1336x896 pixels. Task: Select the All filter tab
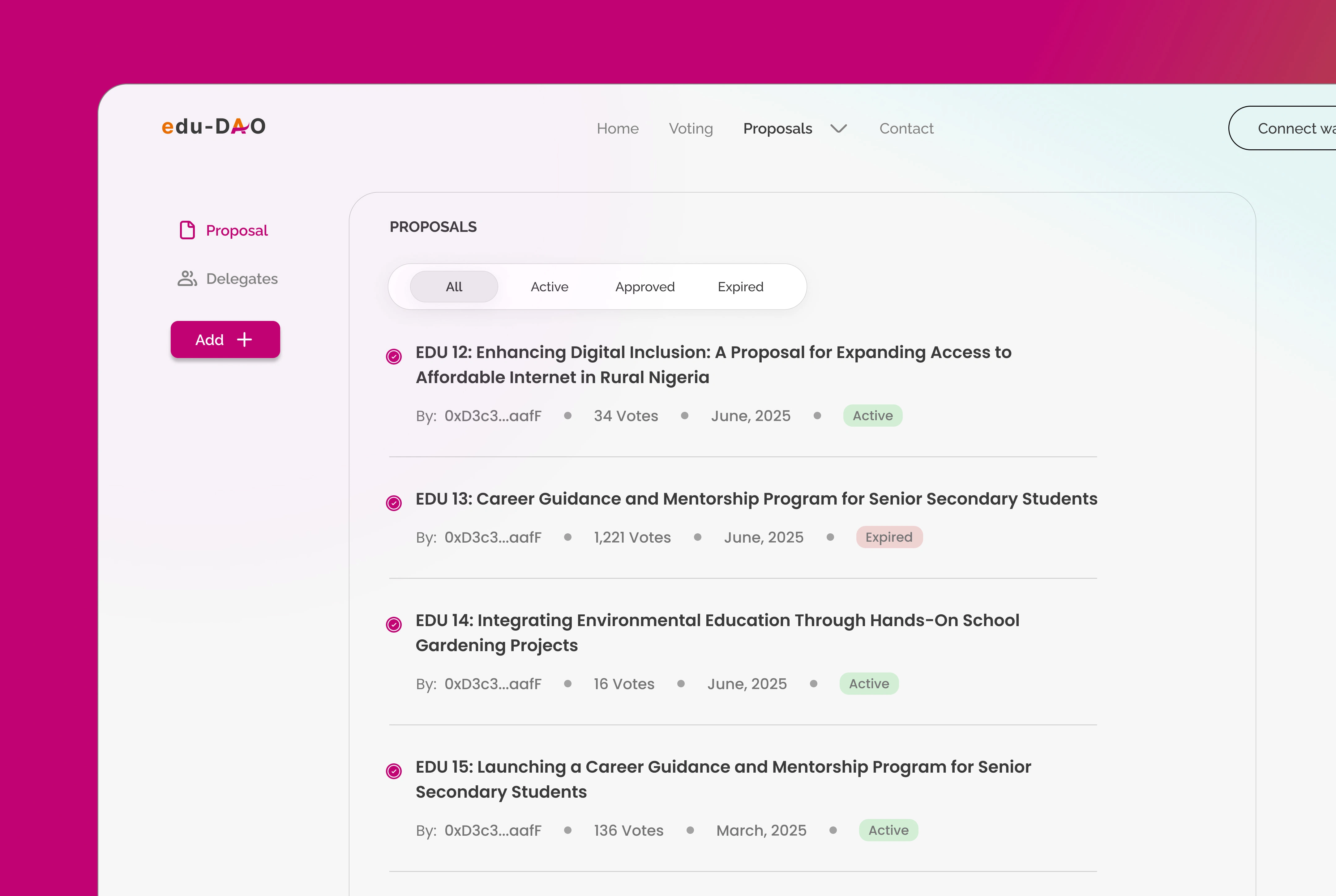click(454, 287)
